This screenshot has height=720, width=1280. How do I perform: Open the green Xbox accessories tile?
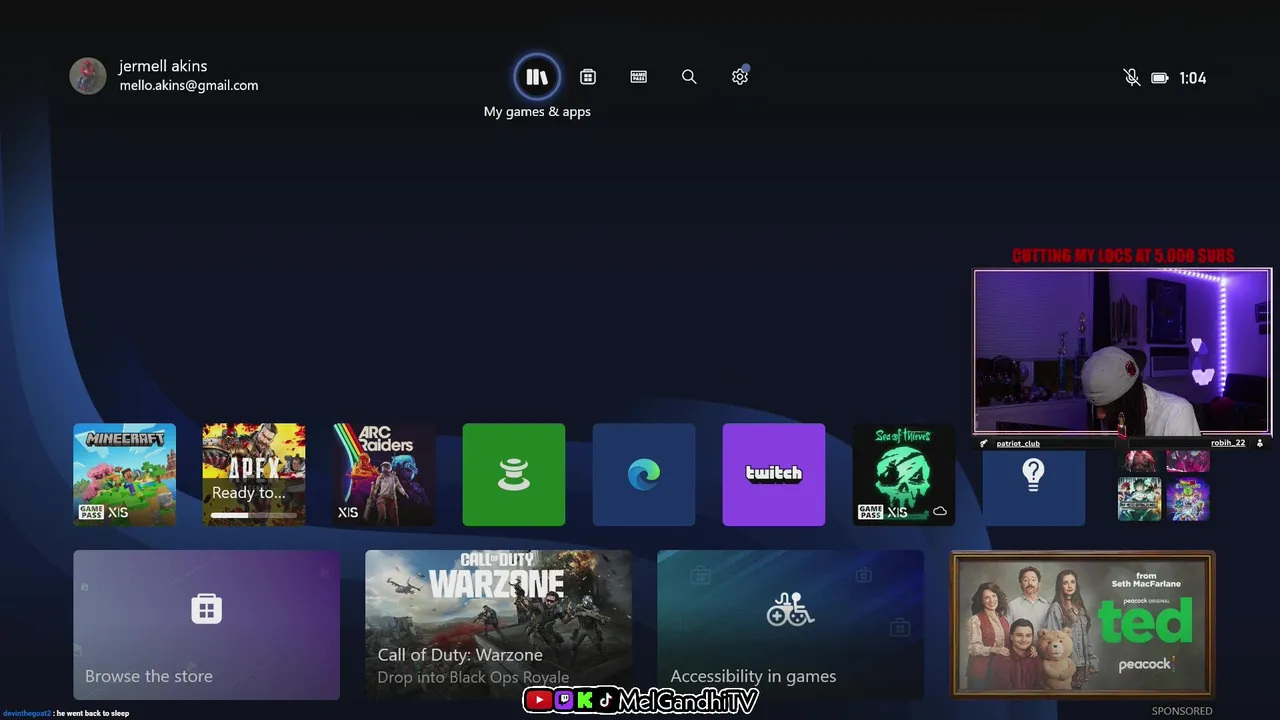pyautogui.click(x=514, y=474)
